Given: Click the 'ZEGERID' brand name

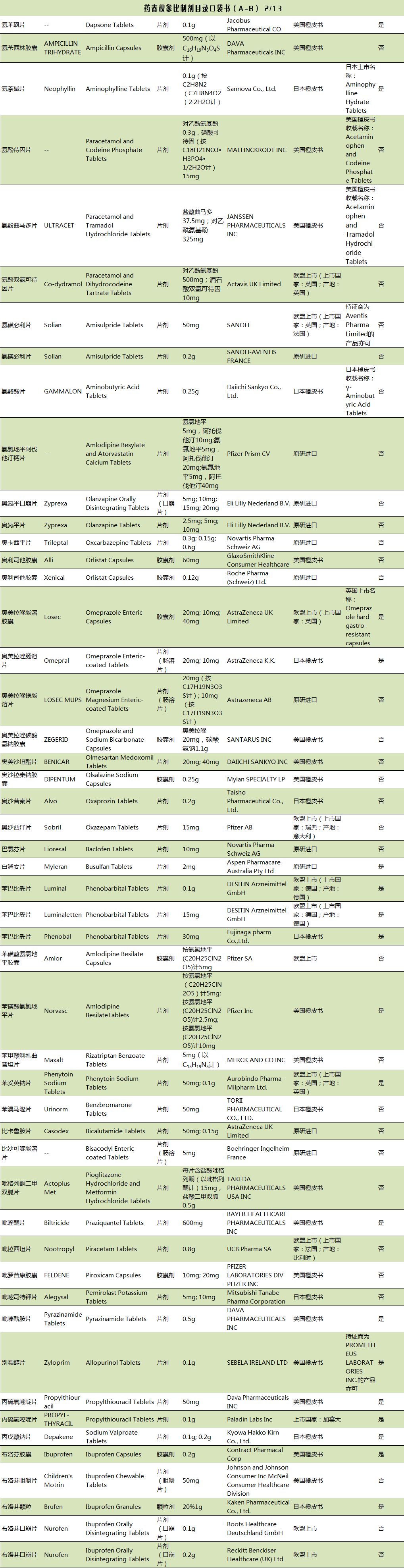Looking at the screenshot, I should pos(56,740).
